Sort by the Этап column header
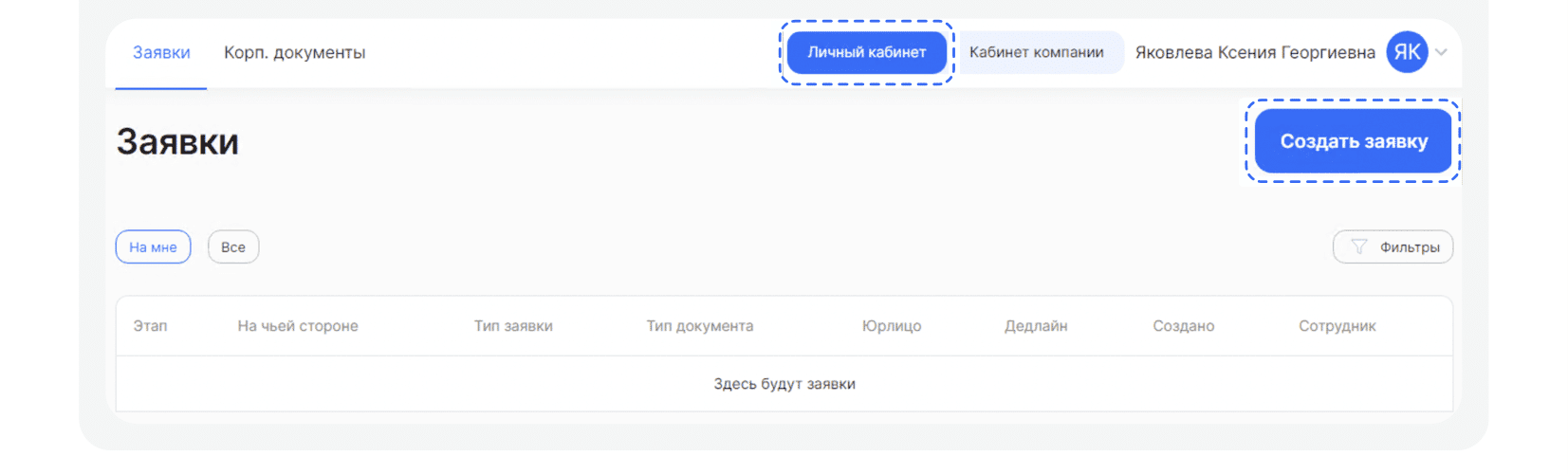The image size is (1568, 474). click(150, 326)
